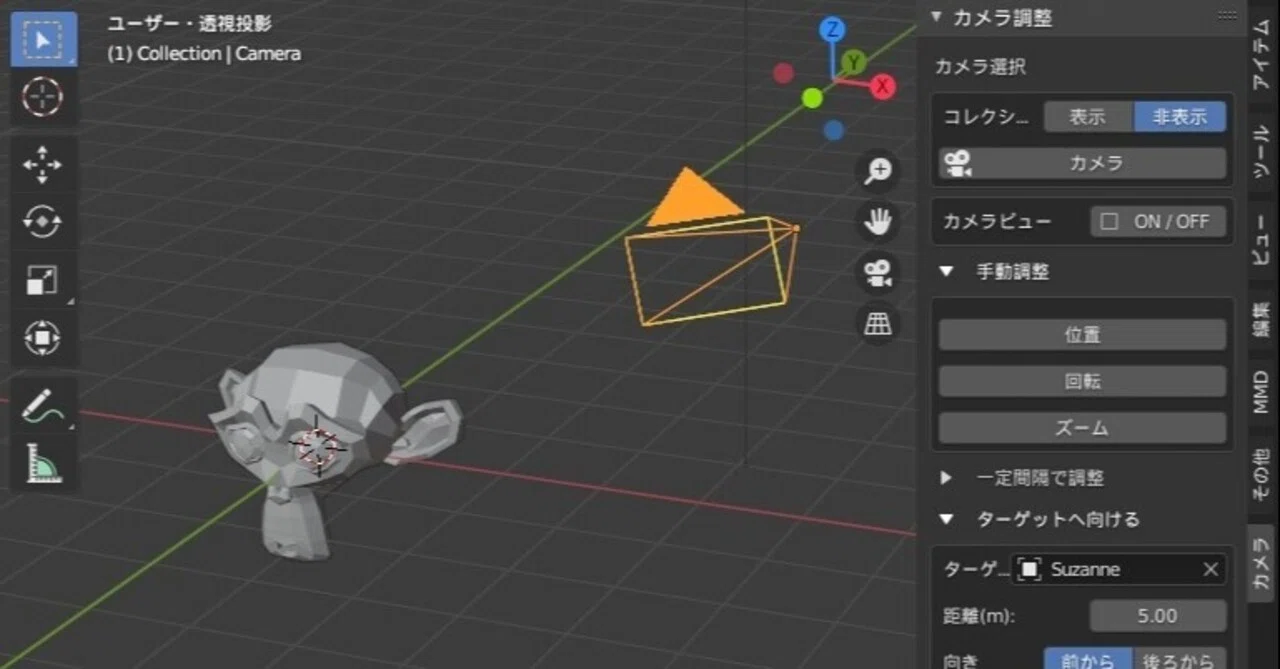
Task: Click the negative X axis gizmo dot
Action: click(x=784, y=73)
